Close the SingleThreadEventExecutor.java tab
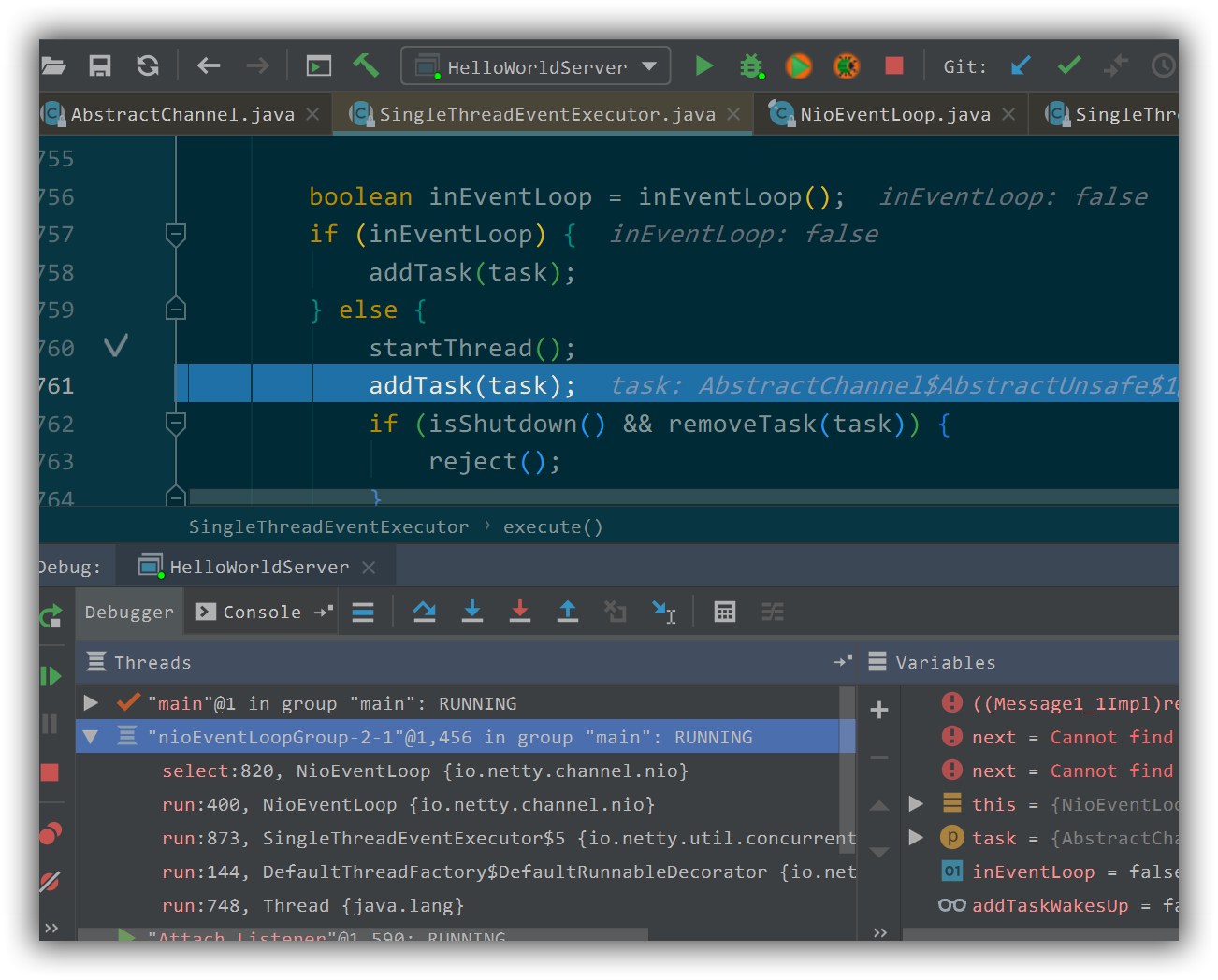Screen dimensions: 1218x980 coord(733,114)
